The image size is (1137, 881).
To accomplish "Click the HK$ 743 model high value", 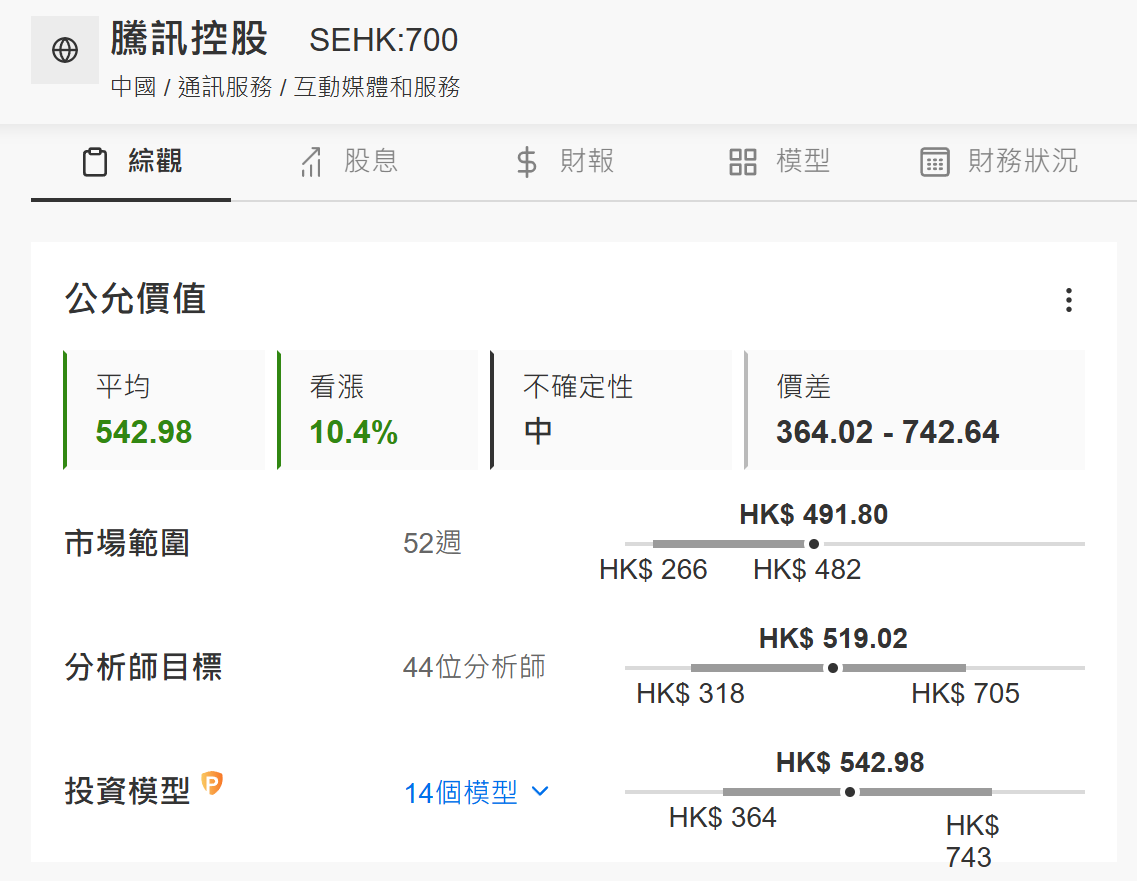I will coord(972,841).
